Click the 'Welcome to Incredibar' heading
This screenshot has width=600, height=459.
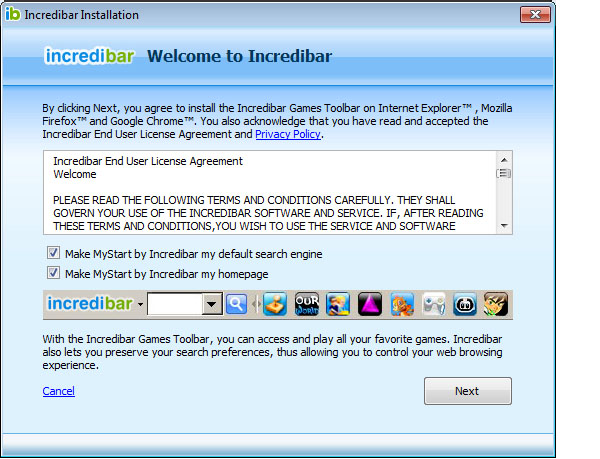(x=240, y=56)
